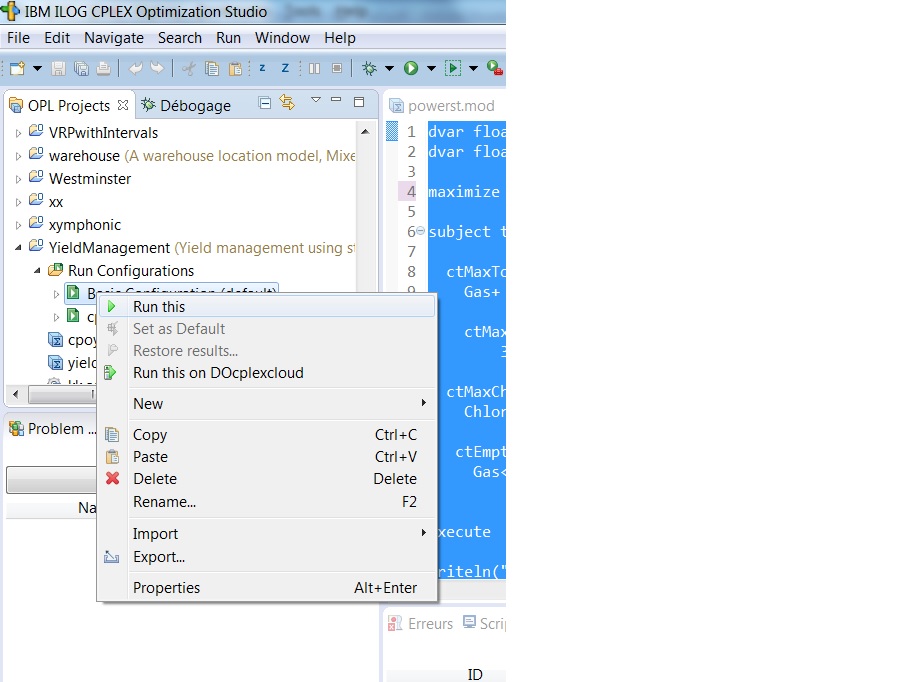924x682 pixels.
Task: Expand the Westminster project
Action: click(x=18, y=179)
